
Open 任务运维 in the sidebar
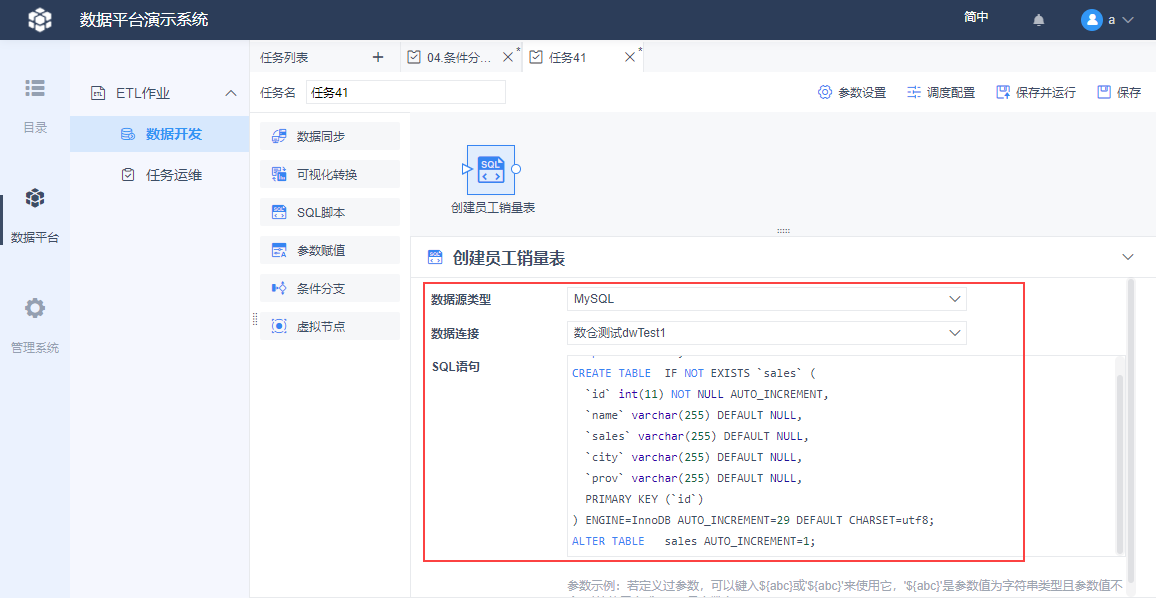click(160, 175)
